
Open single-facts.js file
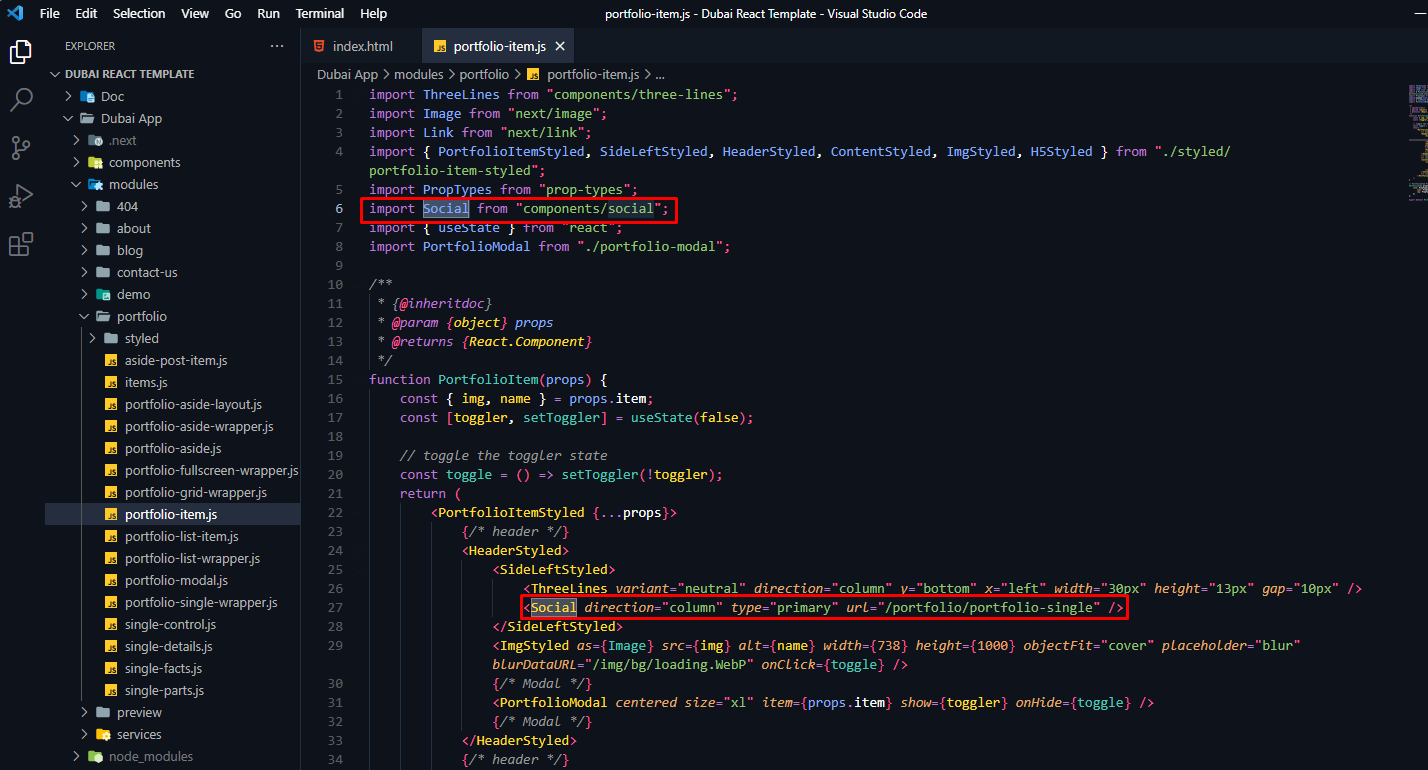coord(163,668)
